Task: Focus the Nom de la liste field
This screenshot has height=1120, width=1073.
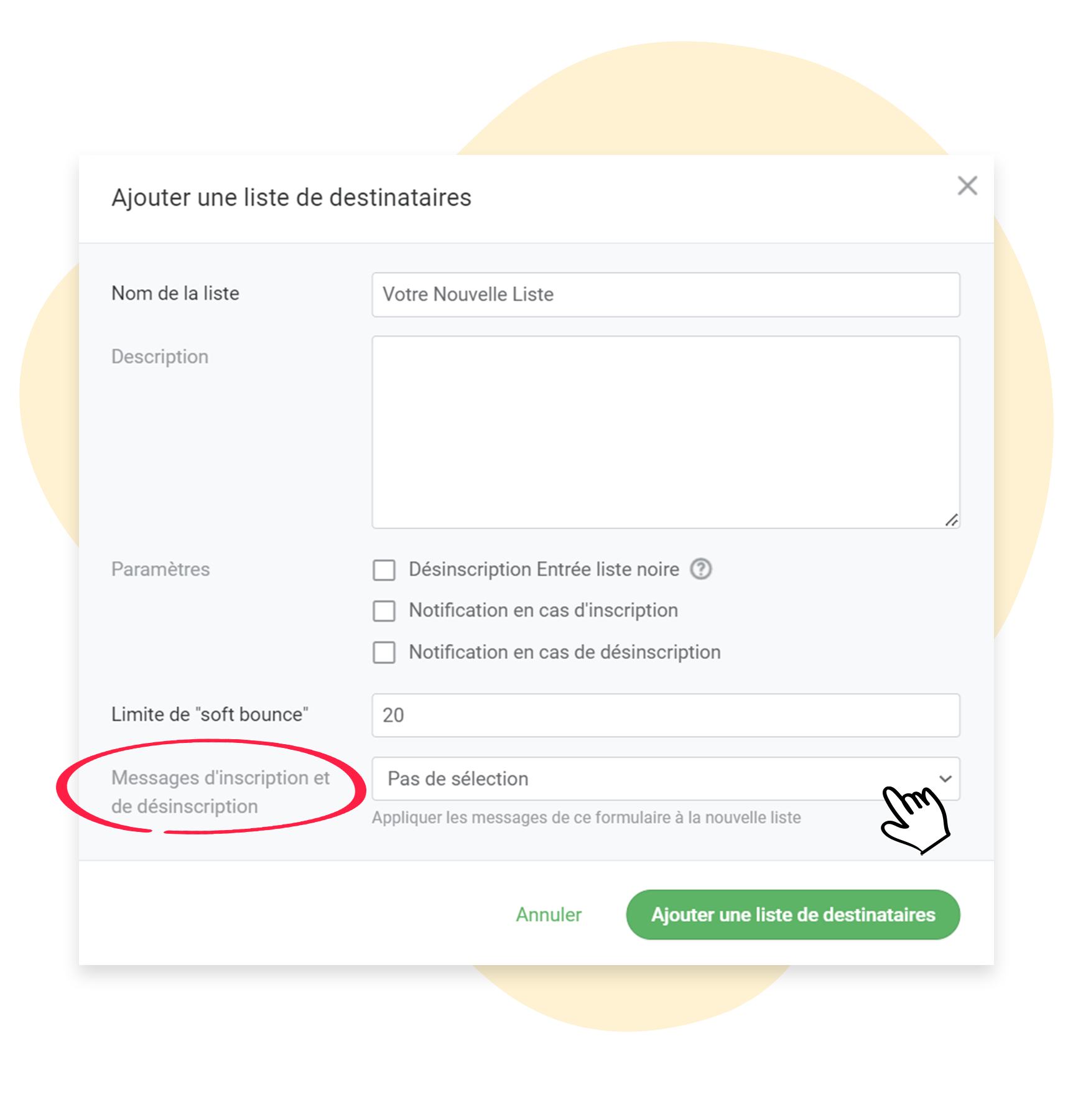Action: coord(666,294)
